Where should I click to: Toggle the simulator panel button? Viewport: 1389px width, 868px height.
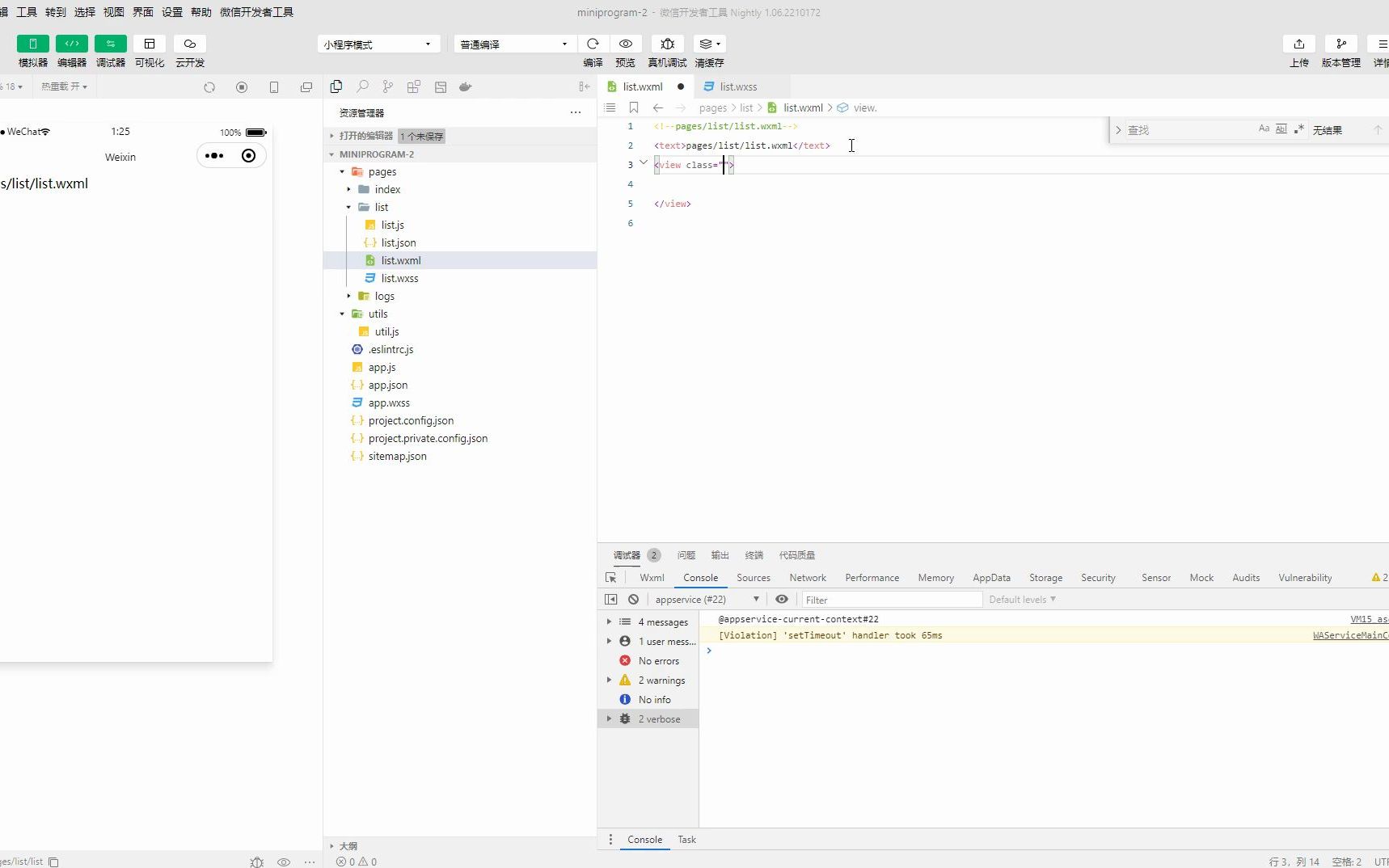point(33,44)
